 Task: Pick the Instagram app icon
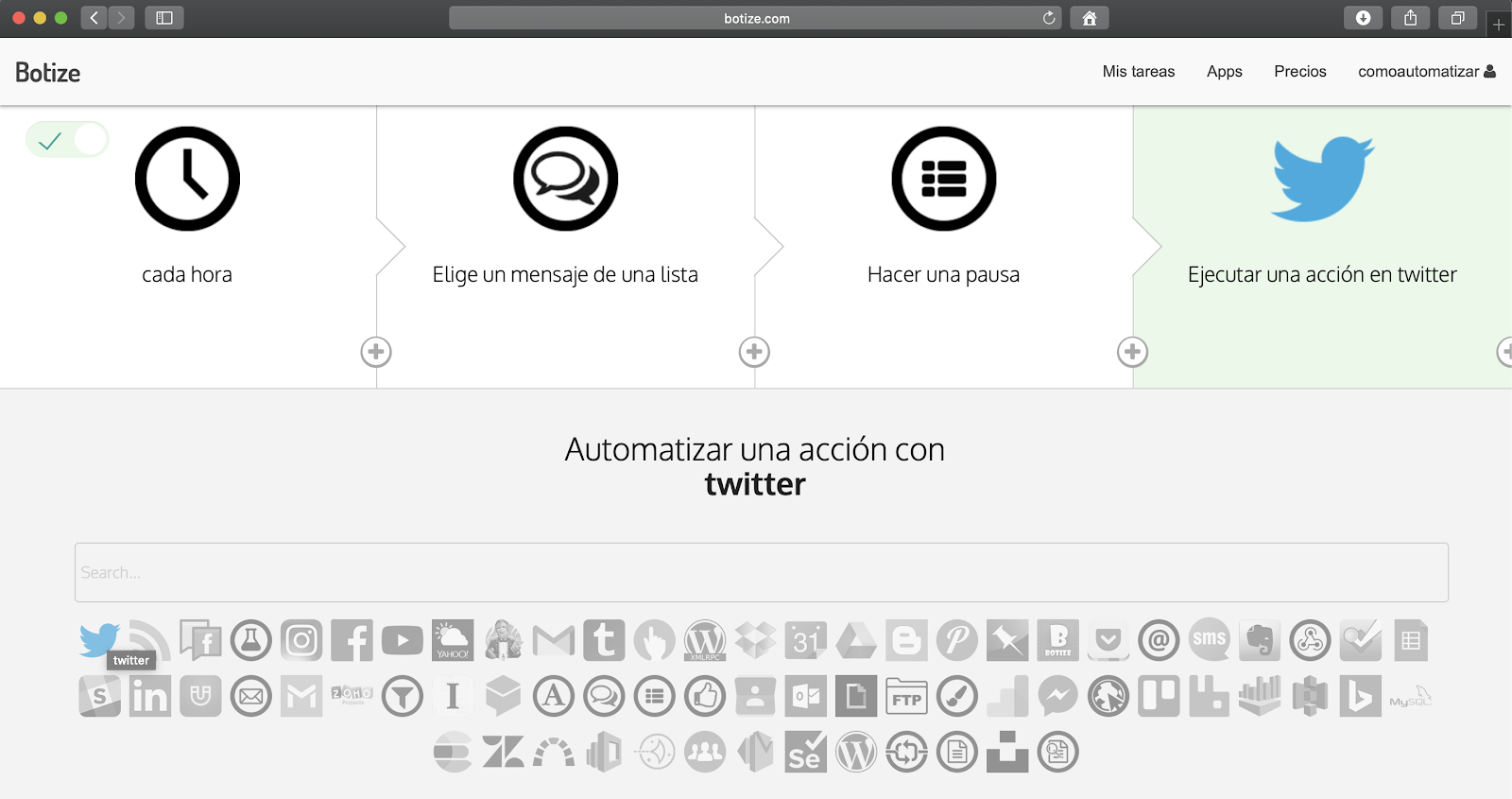click(301, 640)
